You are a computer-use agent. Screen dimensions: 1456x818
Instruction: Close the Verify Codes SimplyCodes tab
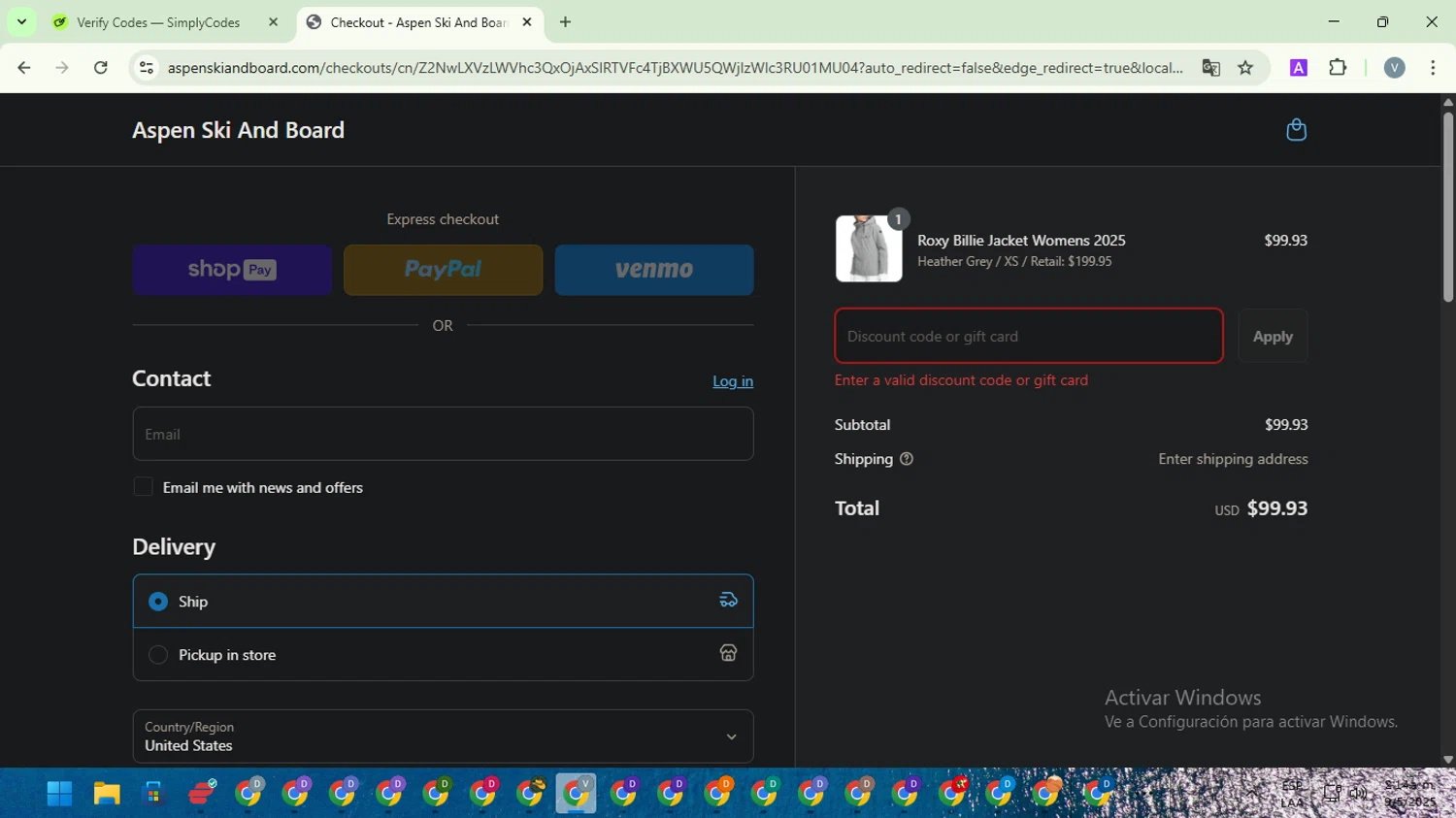click(x=273, y=22)
